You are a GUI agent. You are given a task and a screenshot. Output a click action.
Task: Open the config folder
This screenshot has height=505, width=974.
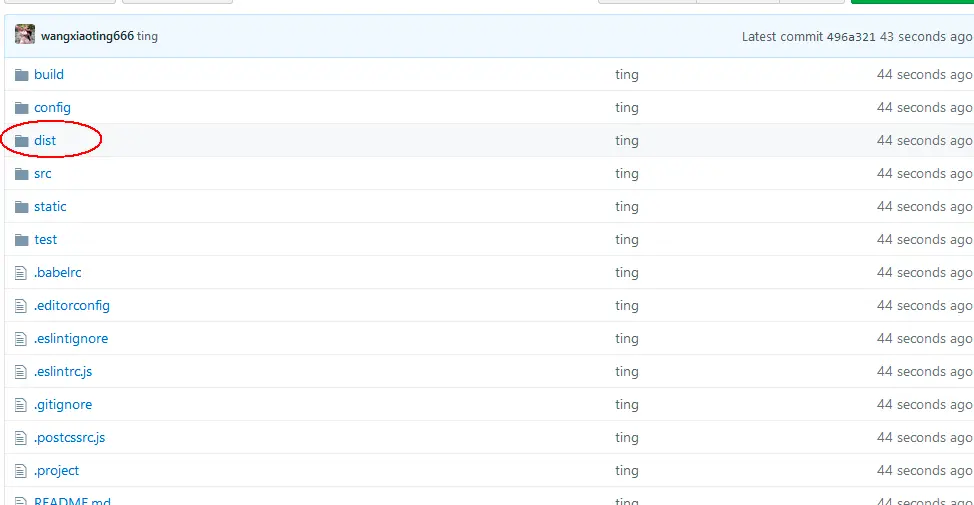(52, 107)
